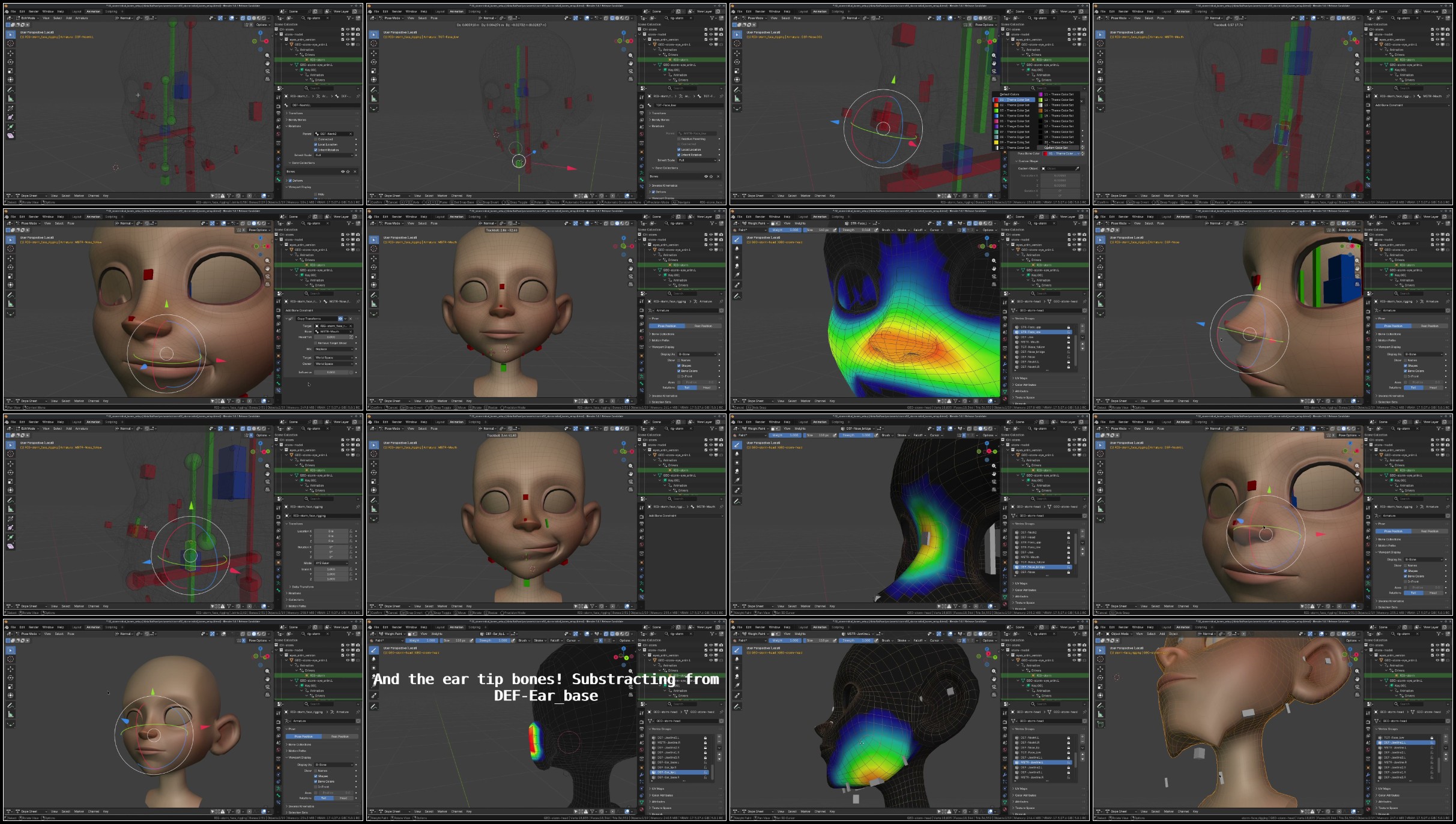Image resolution: width=1456 pixels, height=824 pixels.
Task: Open the XYZ Euler rotation mode dropdown
Action: pyautogui.click(x=331, y=563)
